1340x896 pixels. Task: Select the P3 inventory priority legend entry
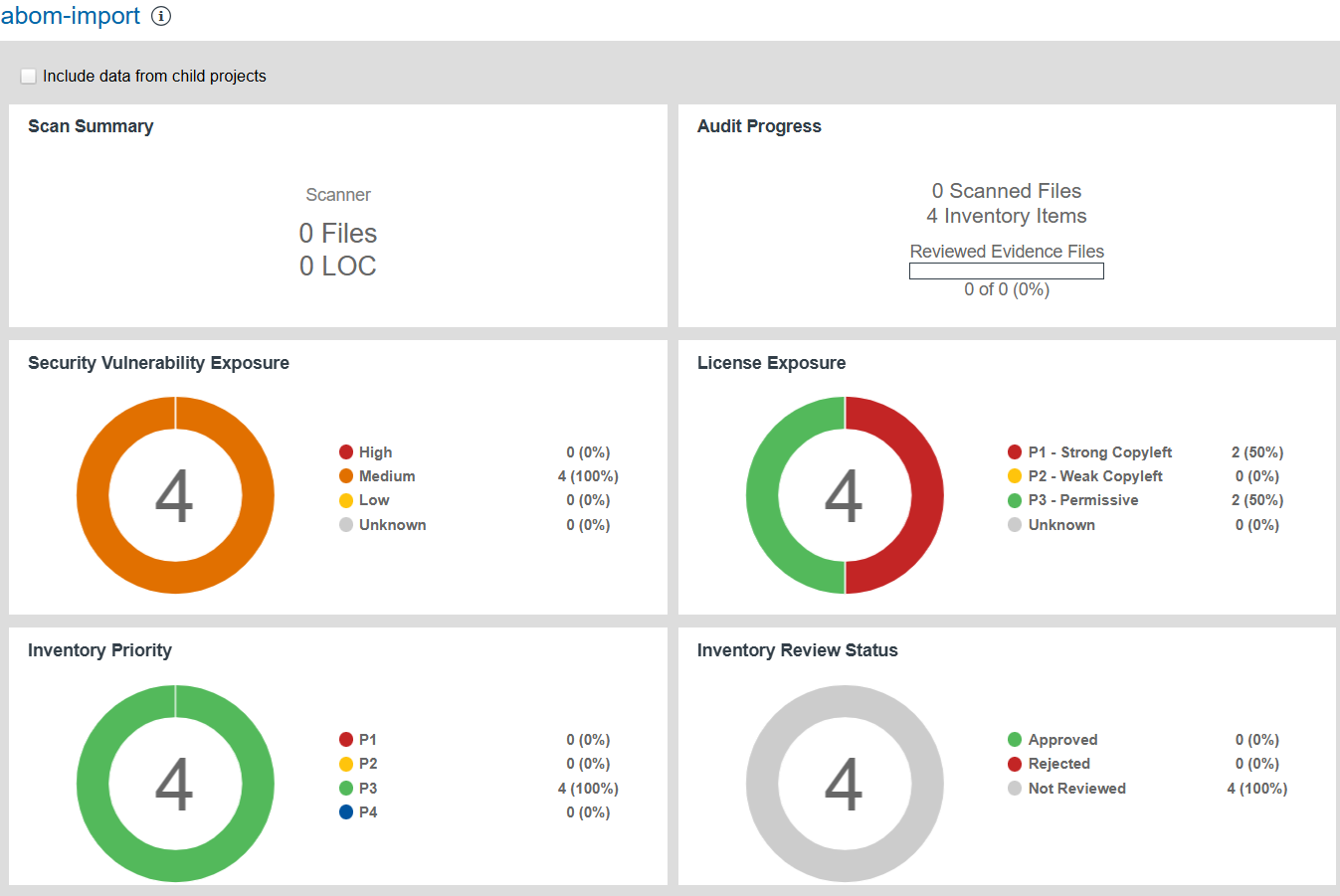pos(368,789)
